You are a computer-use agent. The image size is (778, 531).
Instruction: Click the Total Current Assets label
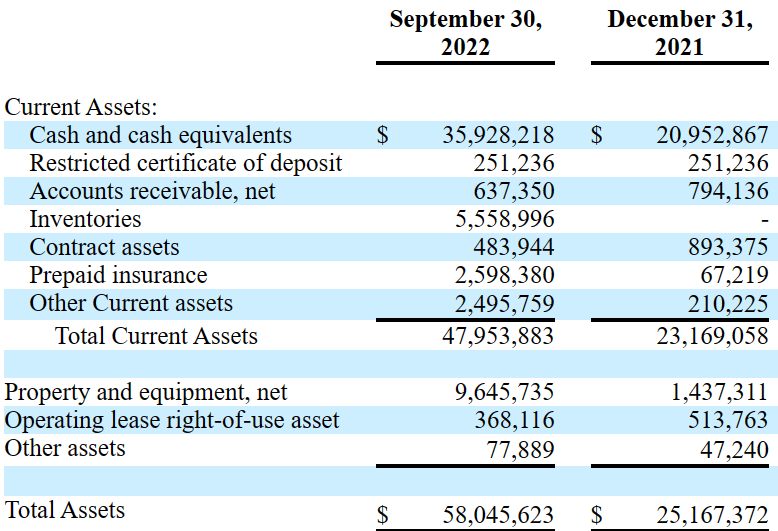pos(156,336)
